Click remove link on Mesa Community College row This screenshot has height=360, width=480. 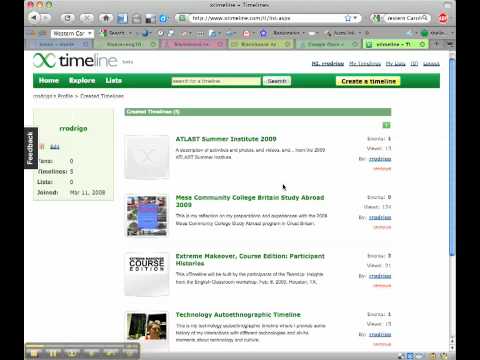pyautogui.click(x=382, y=227)
